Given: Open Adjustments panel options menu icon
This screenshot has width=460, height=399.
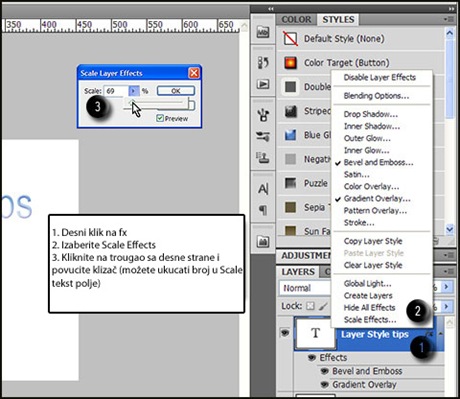Looking at the screenshot, I should [x=449, y=255].
